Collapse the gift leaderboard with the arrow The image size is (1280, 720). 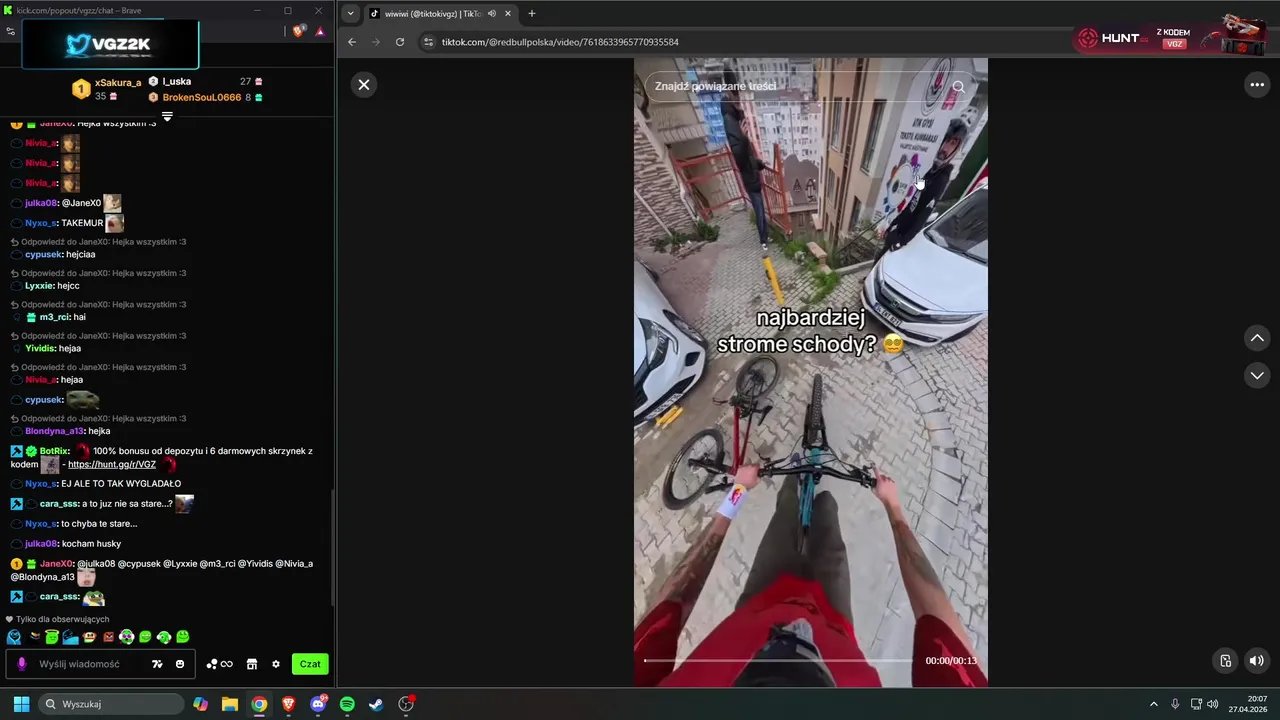[x=167, y=116]
